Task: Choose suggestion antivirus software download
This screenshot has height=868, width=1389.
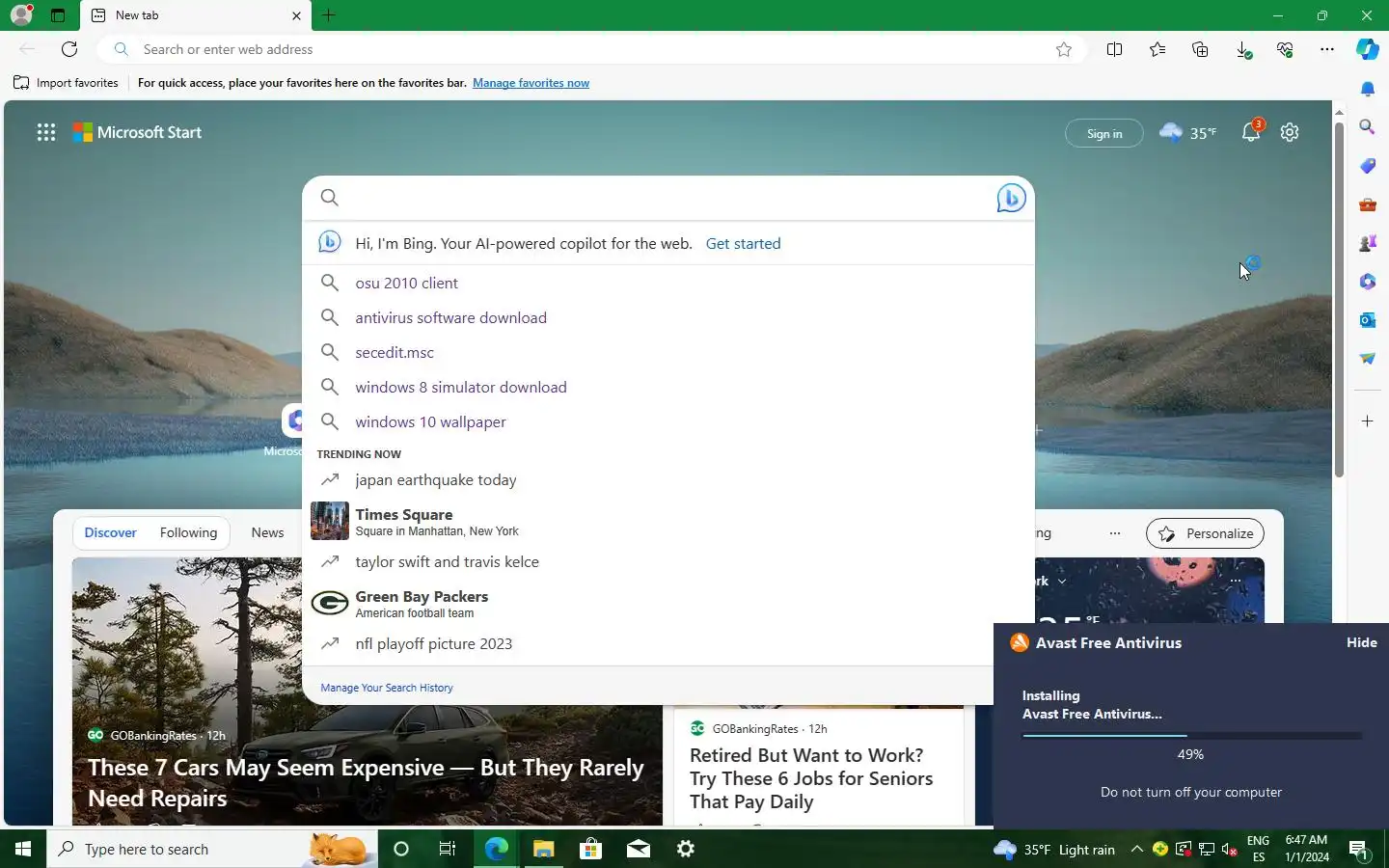Action: (x=667, y=317)
